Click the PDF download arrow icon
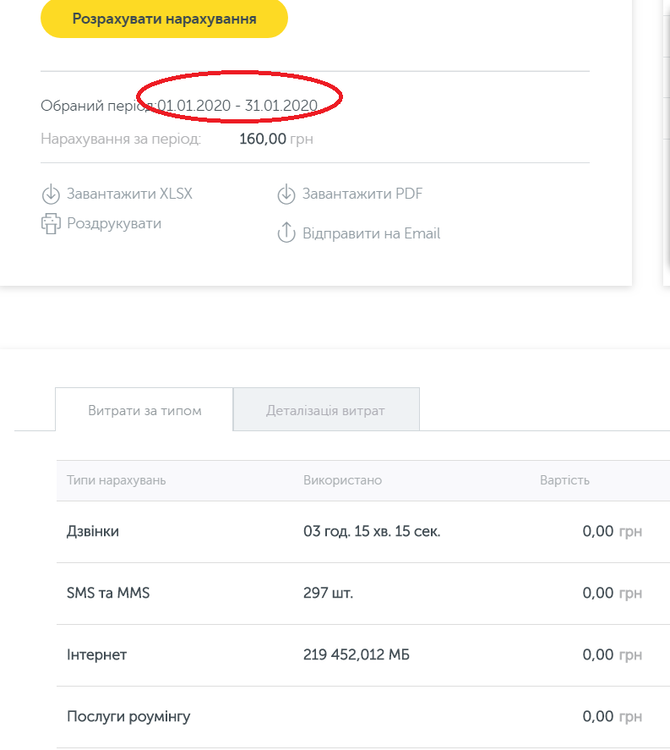 [x=287, y=195]
